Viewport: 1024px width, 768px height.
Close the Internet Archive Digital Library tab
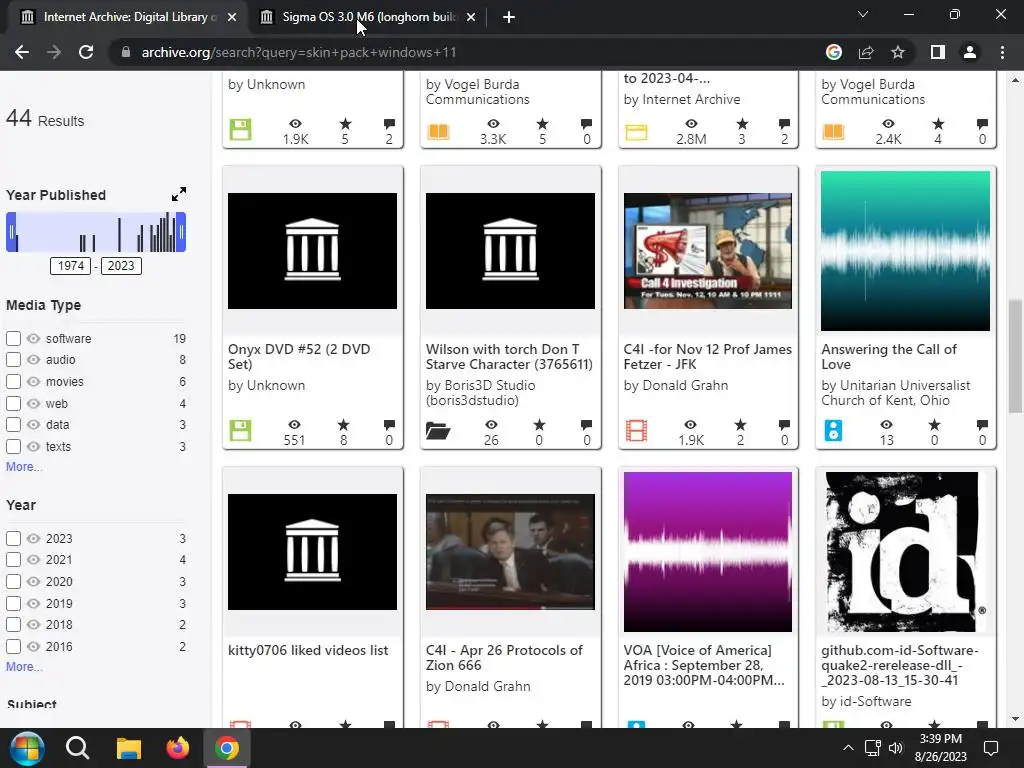(x=232, y=17)
